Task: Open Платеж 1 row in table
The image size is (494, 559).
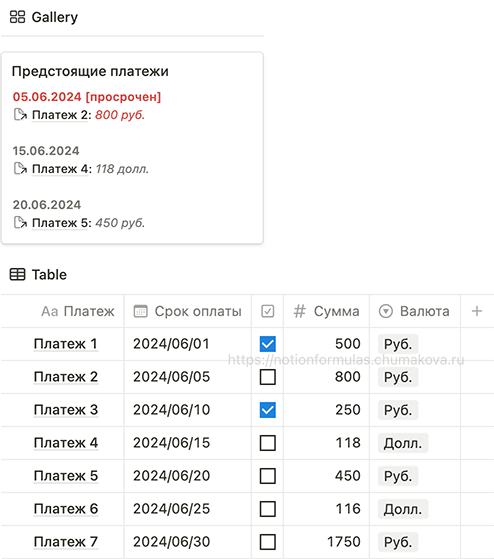Action: 66,344
